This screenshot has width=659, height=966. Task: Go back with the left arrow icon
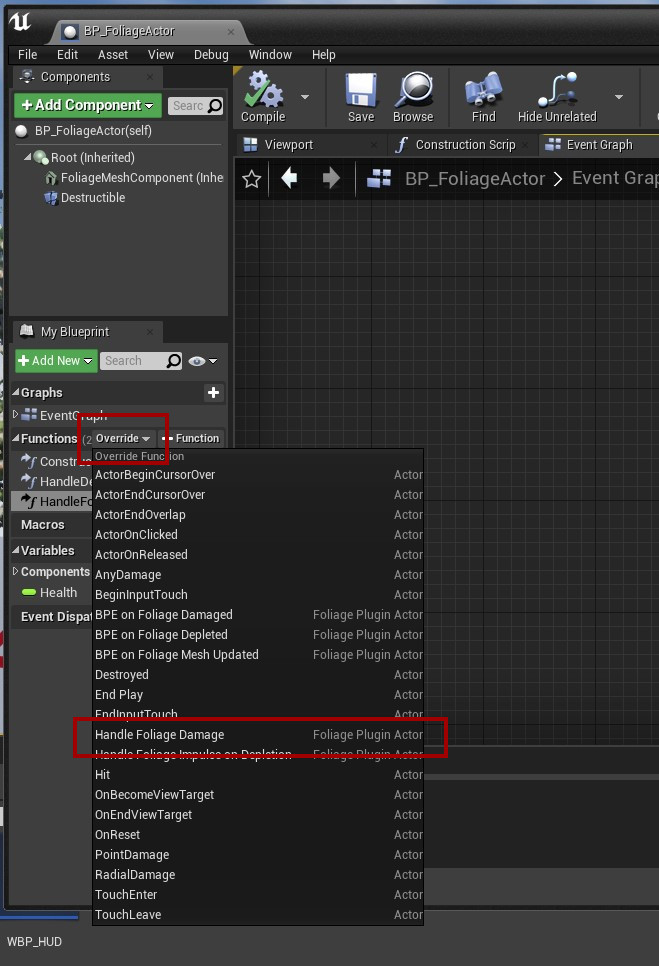pyautogui.click(x=289, y=179)
